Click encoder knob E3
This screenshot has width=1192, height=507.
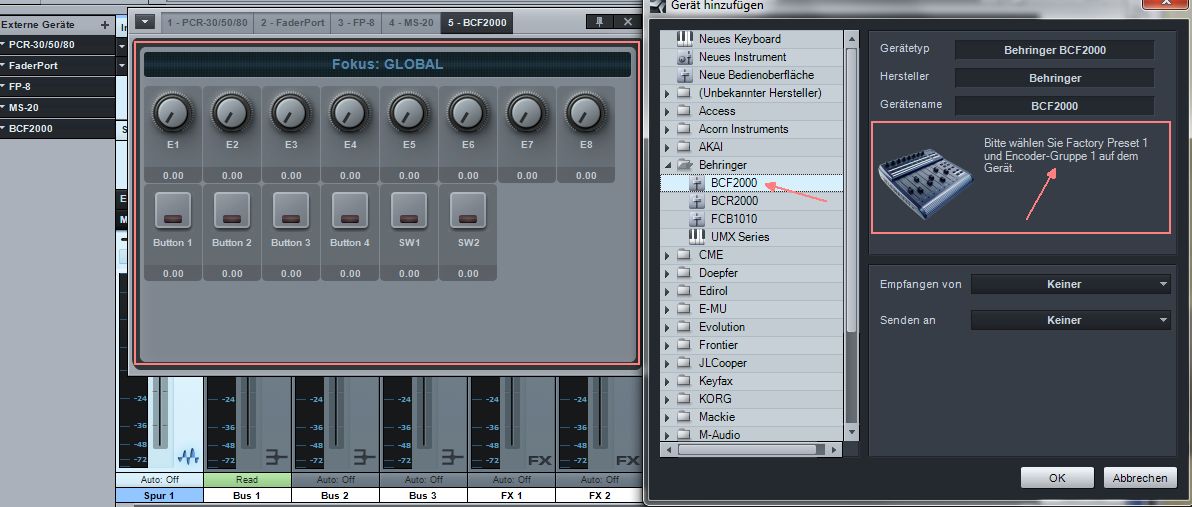coord(291,112)
